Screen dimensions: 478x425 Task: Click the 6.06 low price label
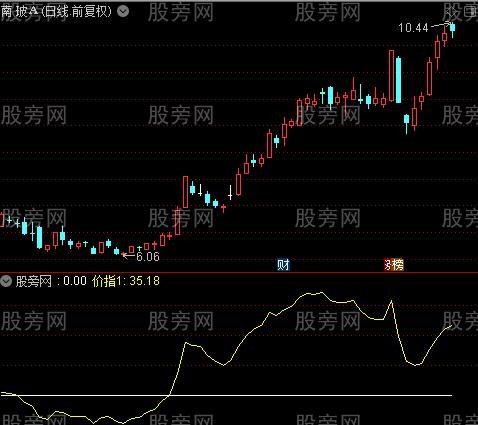(148, 256)
